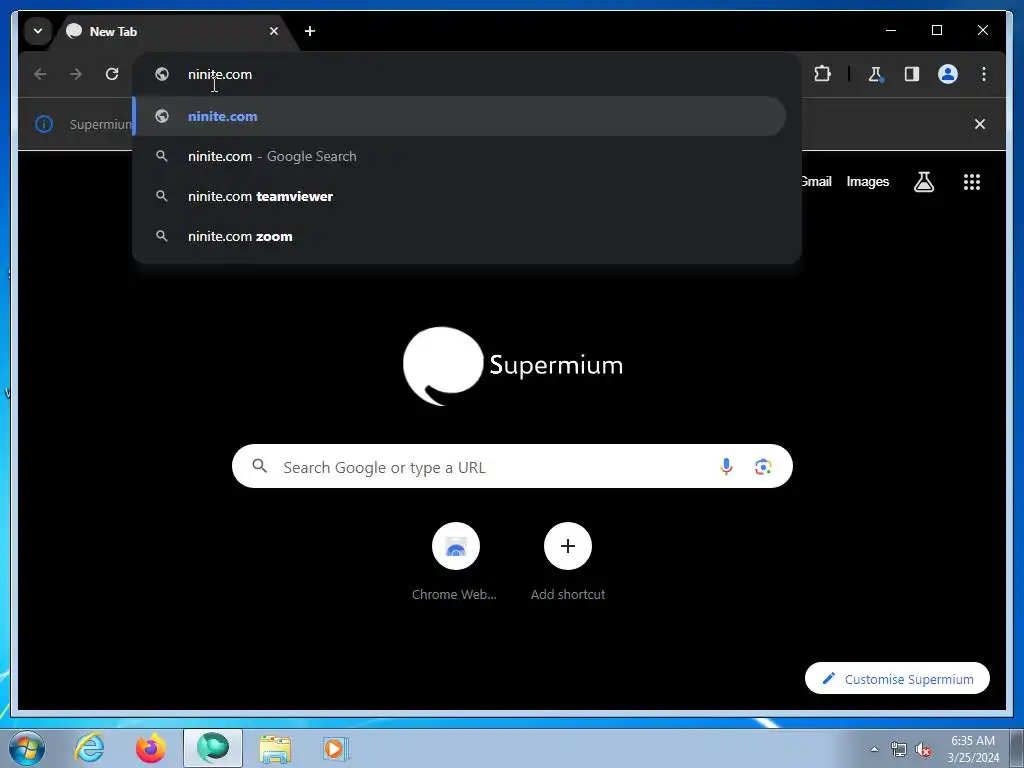Close the New Tab tab
1024x768 pixels.
pyautogui.click(x=274, y=31)
